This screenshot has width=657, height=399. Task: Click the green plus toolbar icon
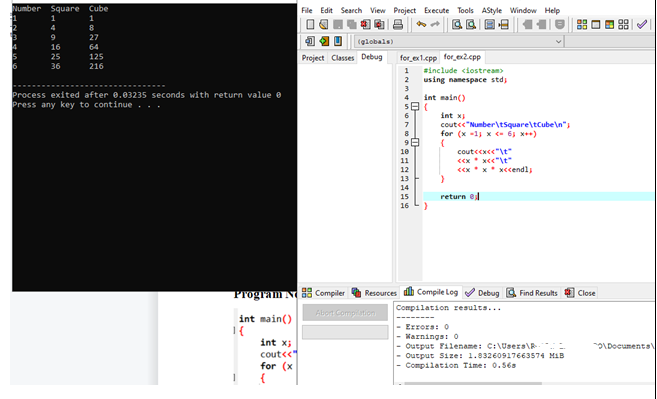tap(324, 41)
